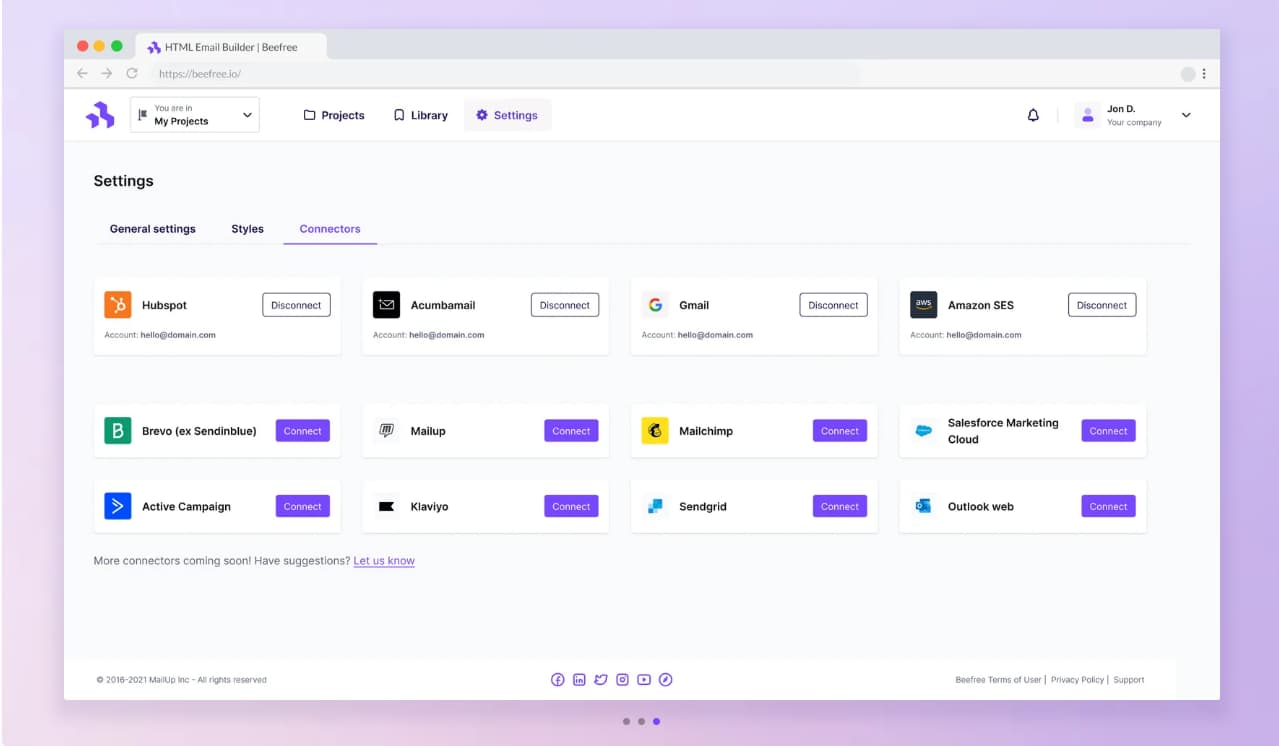Connect Brevo (ex Sendinblue)
The image size is (1279, 746).
pos(303,431)
